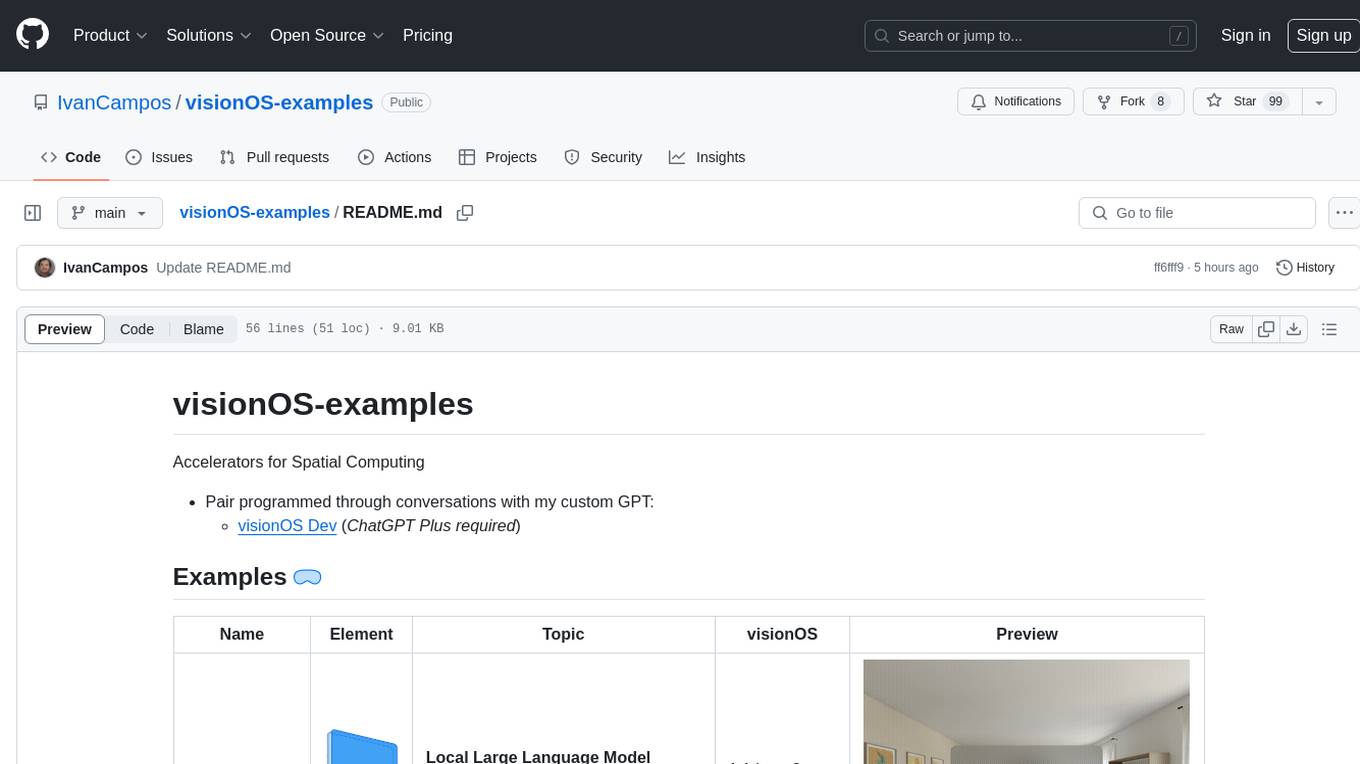Viewport: 1360px width, 764px height.
Task: Switch to the Insights tab
Action: pyautogui.click(x=707, y=157)
